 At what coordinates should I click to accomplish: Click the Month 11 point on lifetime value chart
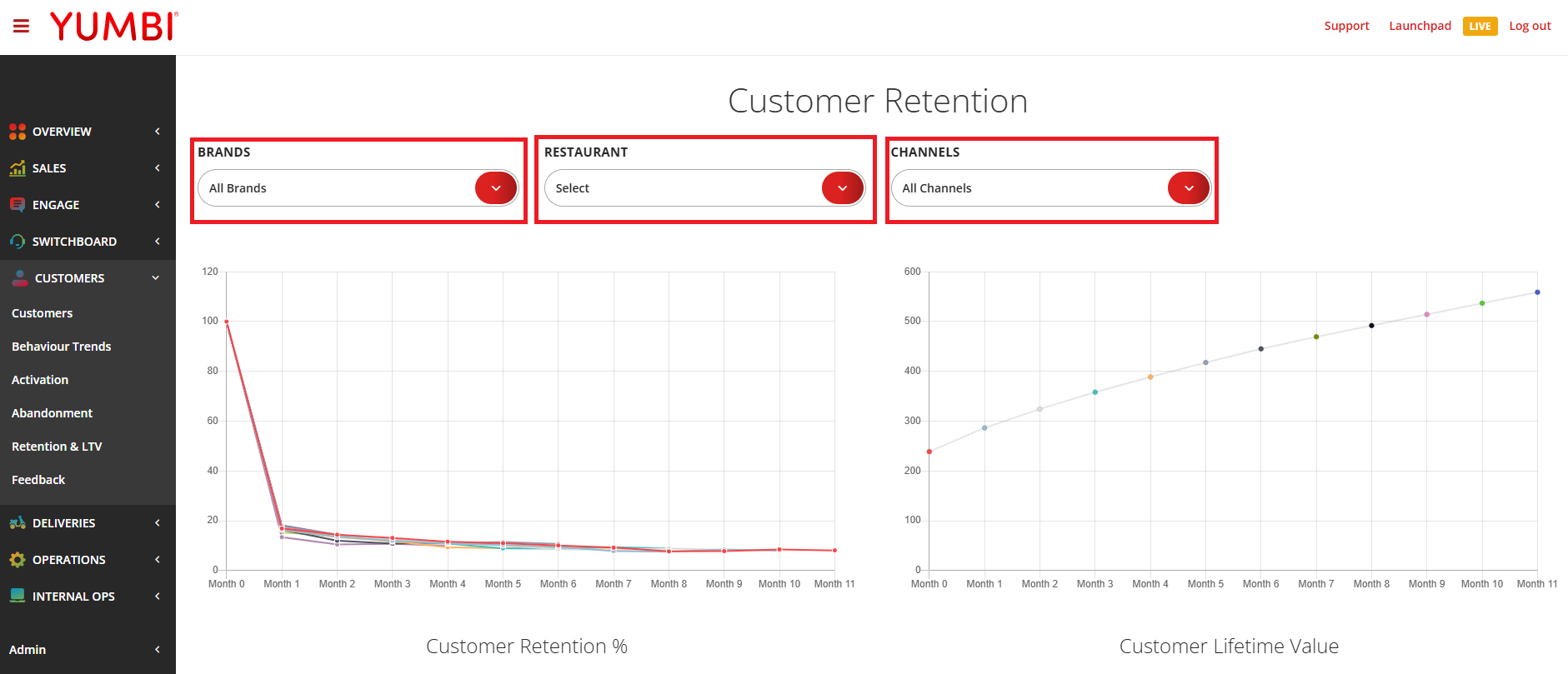pyautogui.click(x=1537, y=292)
